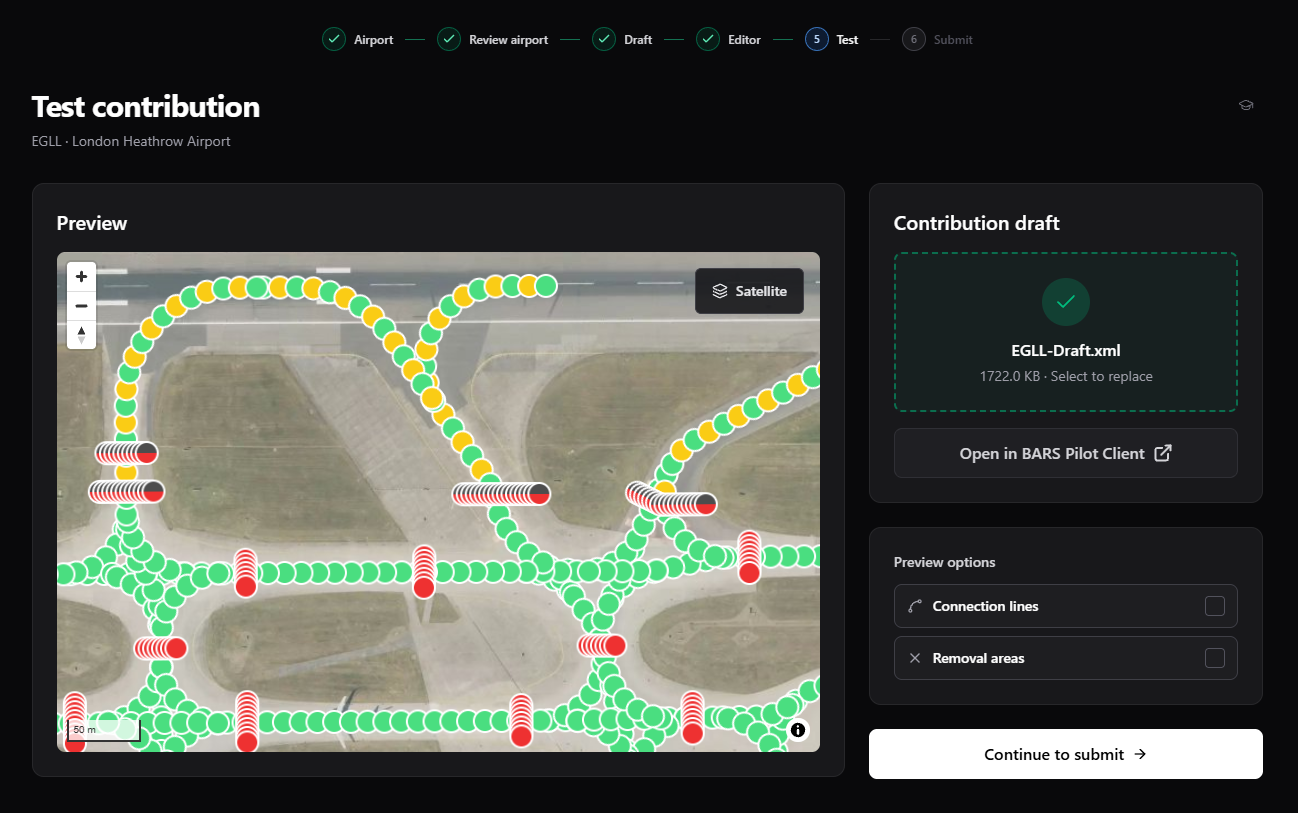Click the graduation cap tutorial icon
This screenshot has height=813, width=1298.
pos(1246,105)
